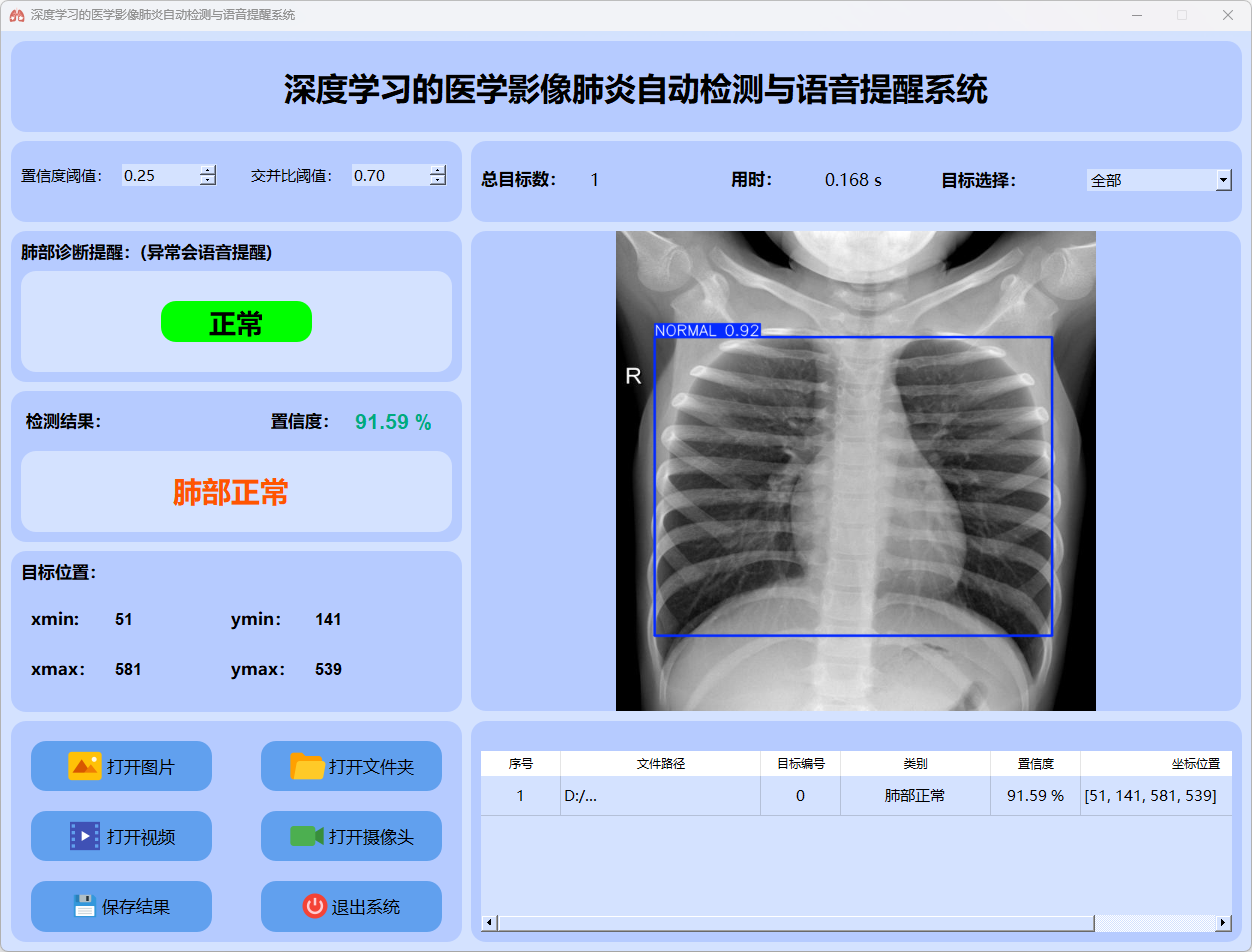Select the 文件路径 column header
This screenshot has height=952, width=1252.
click(661, 763)
